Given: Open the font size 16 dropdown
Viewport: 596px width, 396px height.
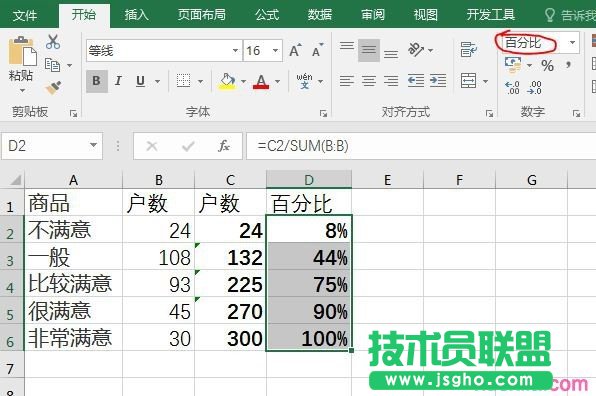Looking at the screenshot, I should click(275, 50).
